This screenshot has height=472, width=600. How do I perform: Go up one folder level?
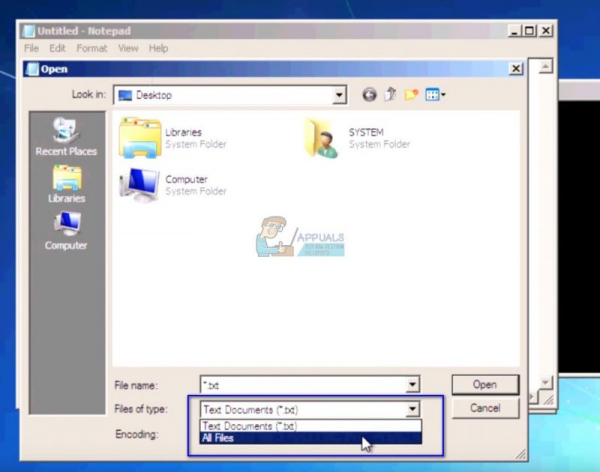(390, 94)
